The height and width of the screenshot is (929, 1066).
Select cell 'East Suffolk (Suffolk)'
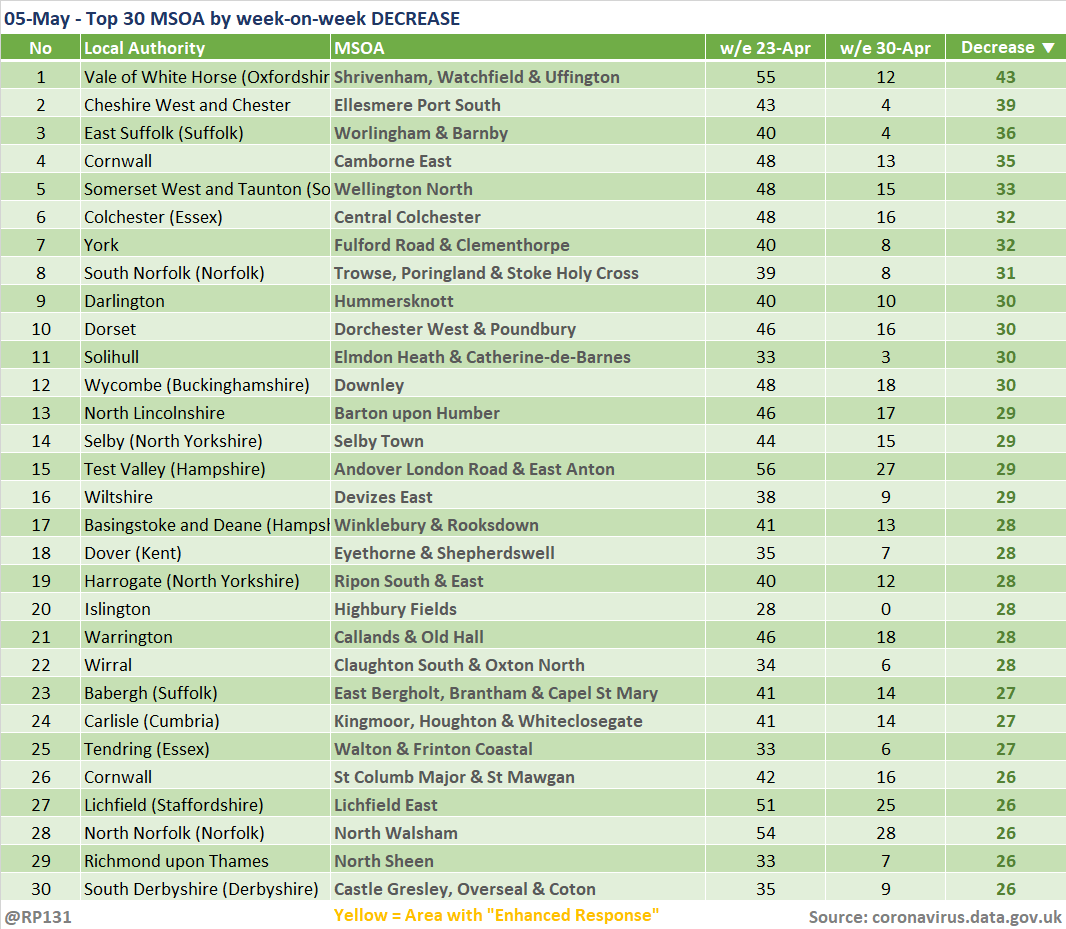point(205,133)
